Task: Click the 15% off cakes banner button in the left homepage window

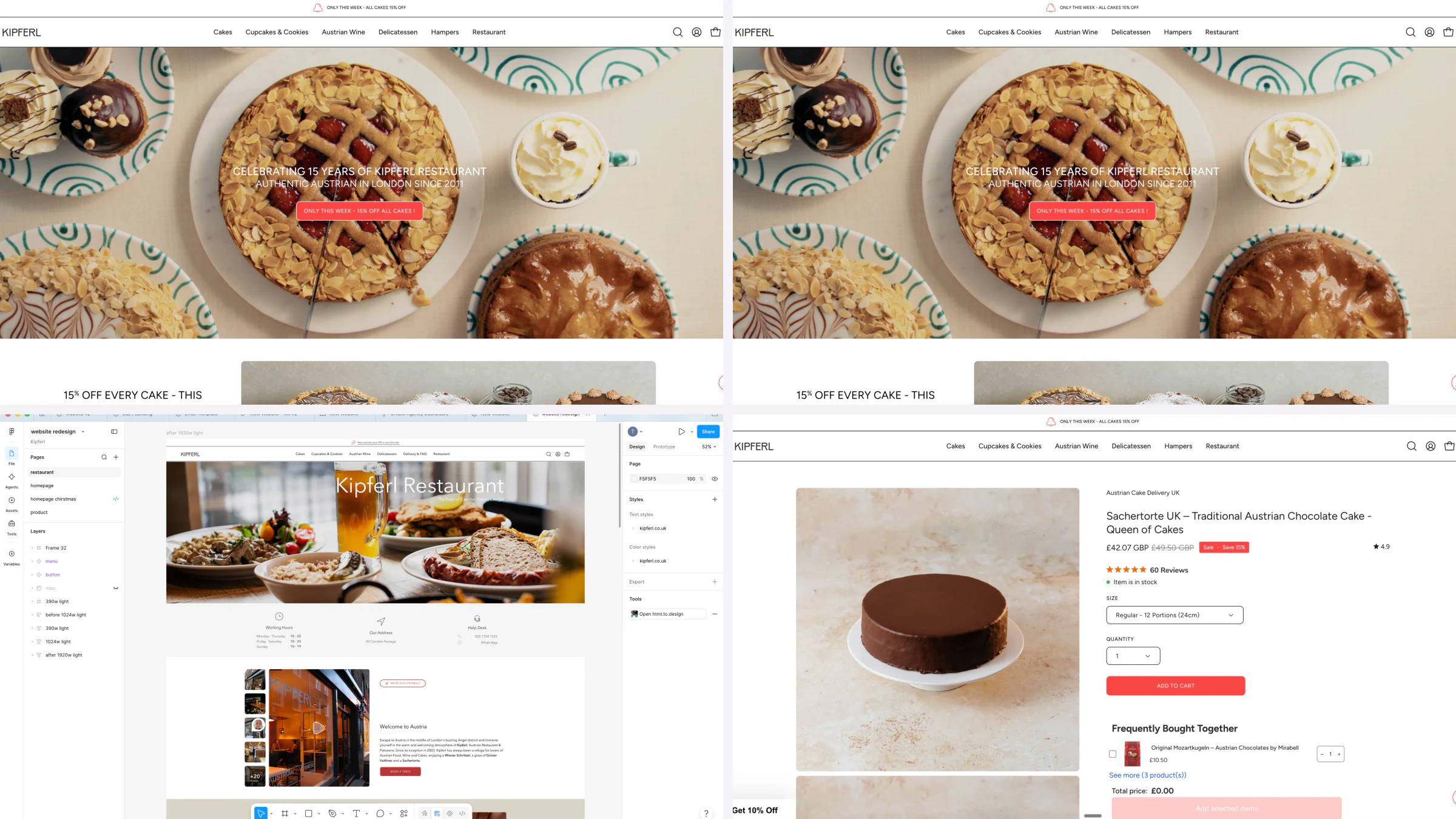Action: click(x=359, y=211)
